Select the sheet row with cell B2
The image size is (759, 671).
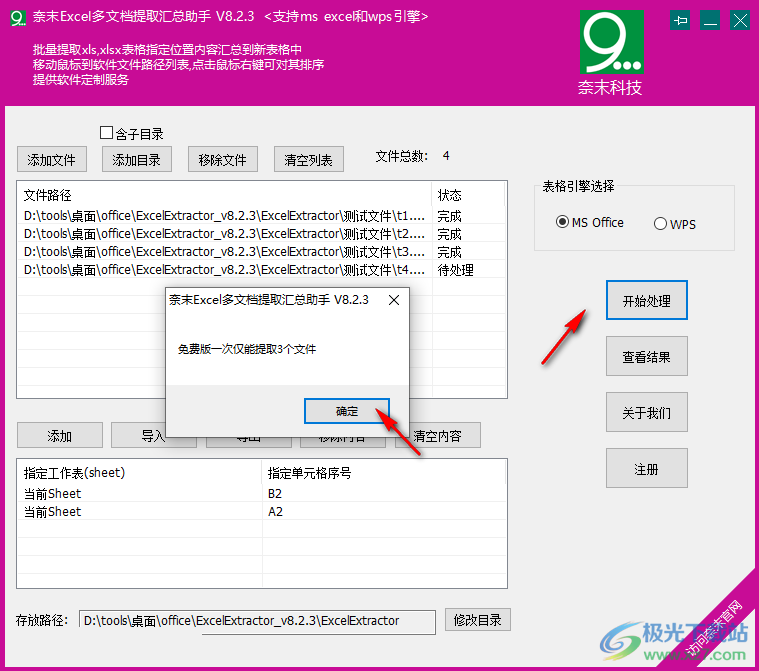[x=261, y=493]
